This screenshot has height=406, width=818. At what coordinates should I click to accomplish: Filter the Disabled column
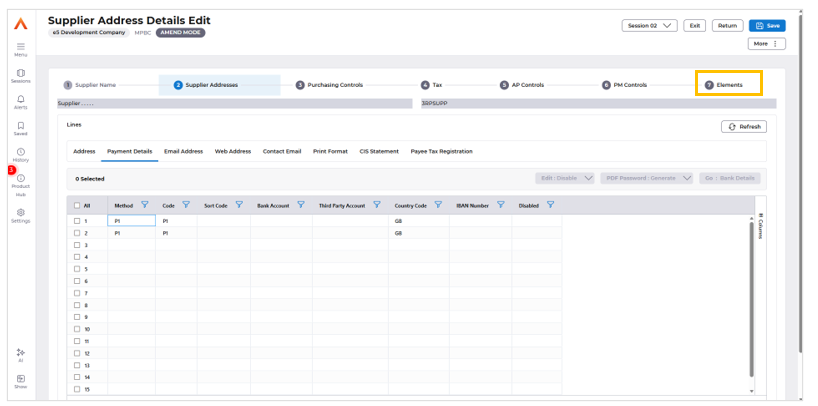pyautogui.click(x=550, y=205)
